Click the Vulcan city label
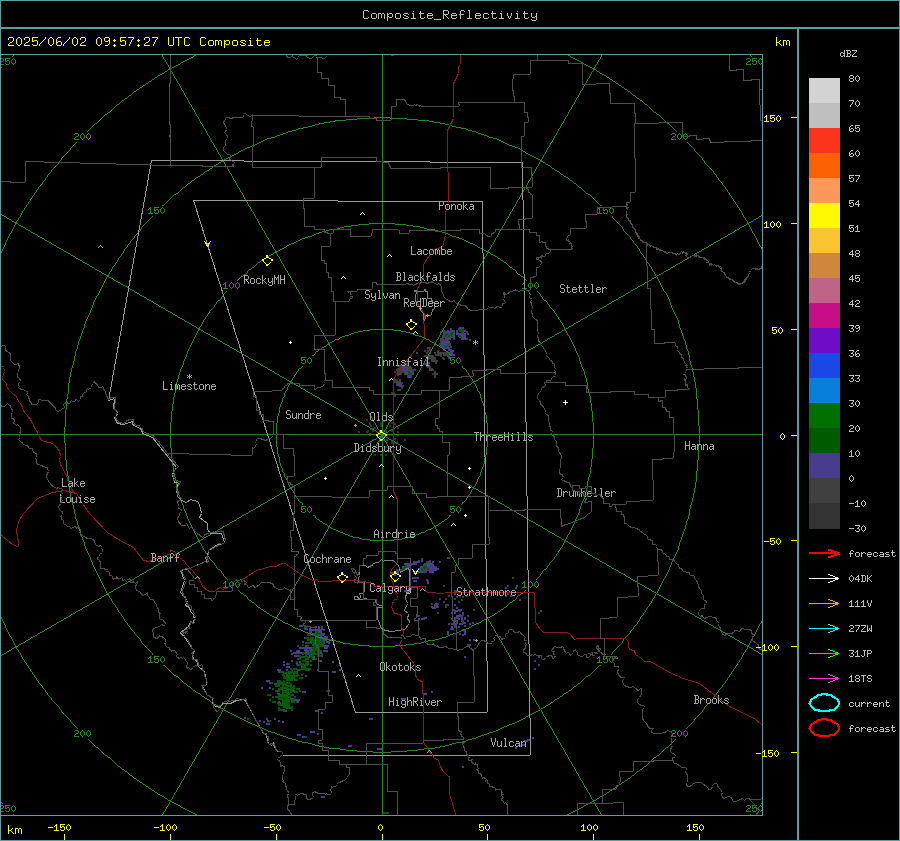Screen dimensions: 900x841 [508, 743]
